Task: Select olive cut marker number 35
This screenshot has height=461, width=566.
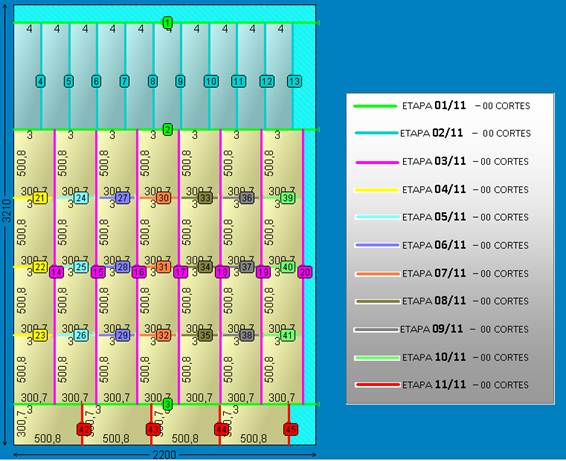Action: click(205, 335)
